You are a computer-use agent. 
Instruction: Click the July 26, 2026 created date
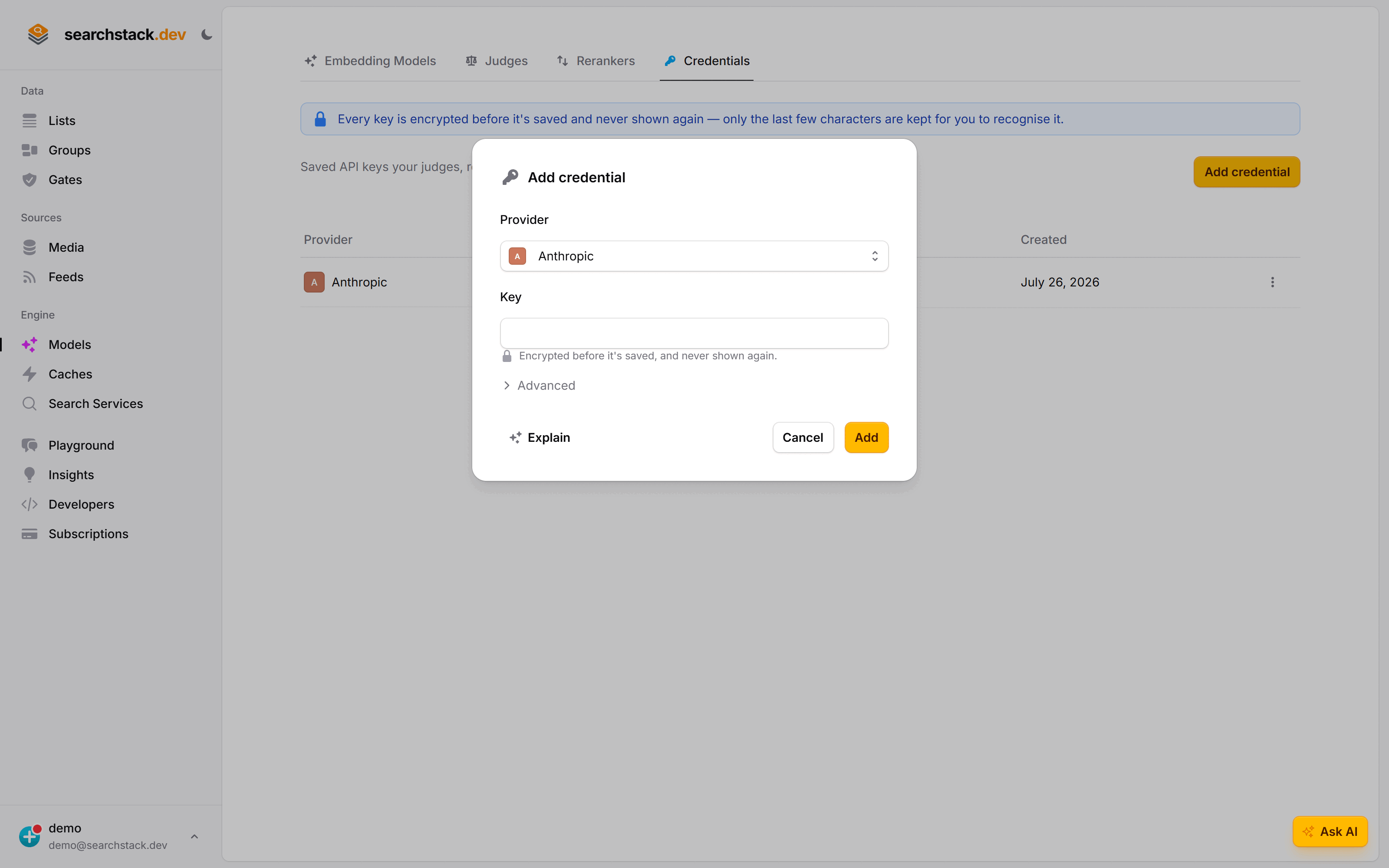(x=1060, y=283)
